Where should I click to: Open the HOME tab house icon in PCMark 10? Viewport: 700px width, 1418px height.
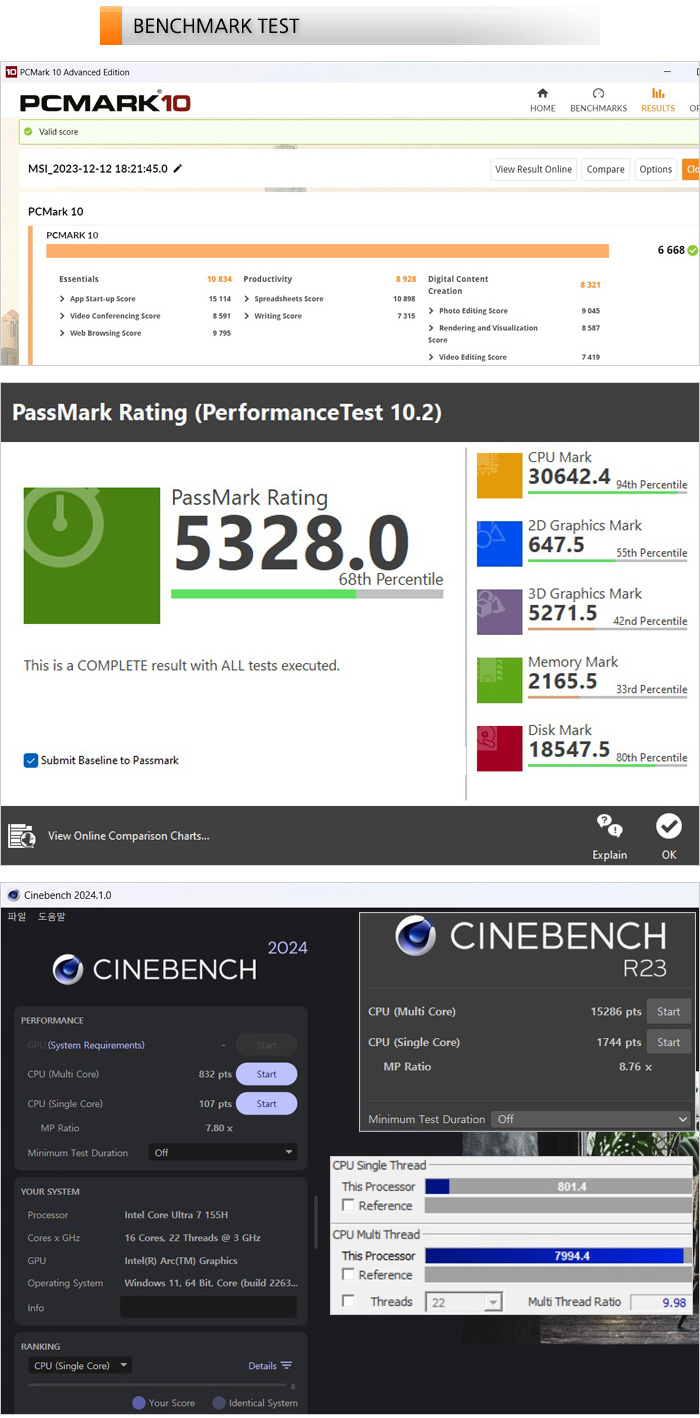click(543, 93)
